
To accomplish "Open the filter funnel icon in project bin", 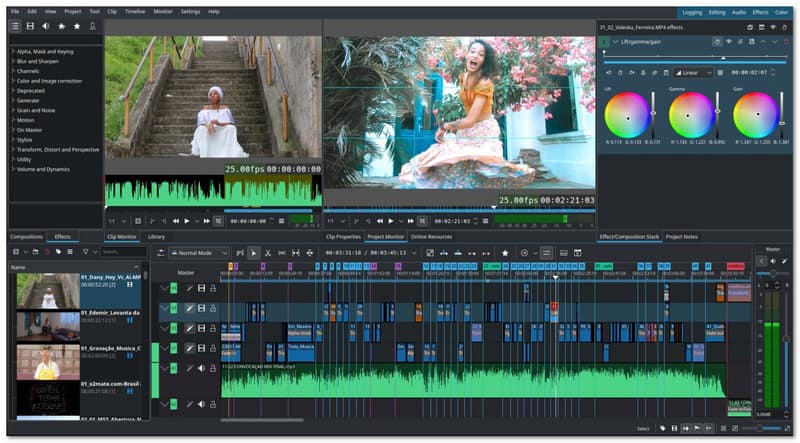I will (85, 252).
